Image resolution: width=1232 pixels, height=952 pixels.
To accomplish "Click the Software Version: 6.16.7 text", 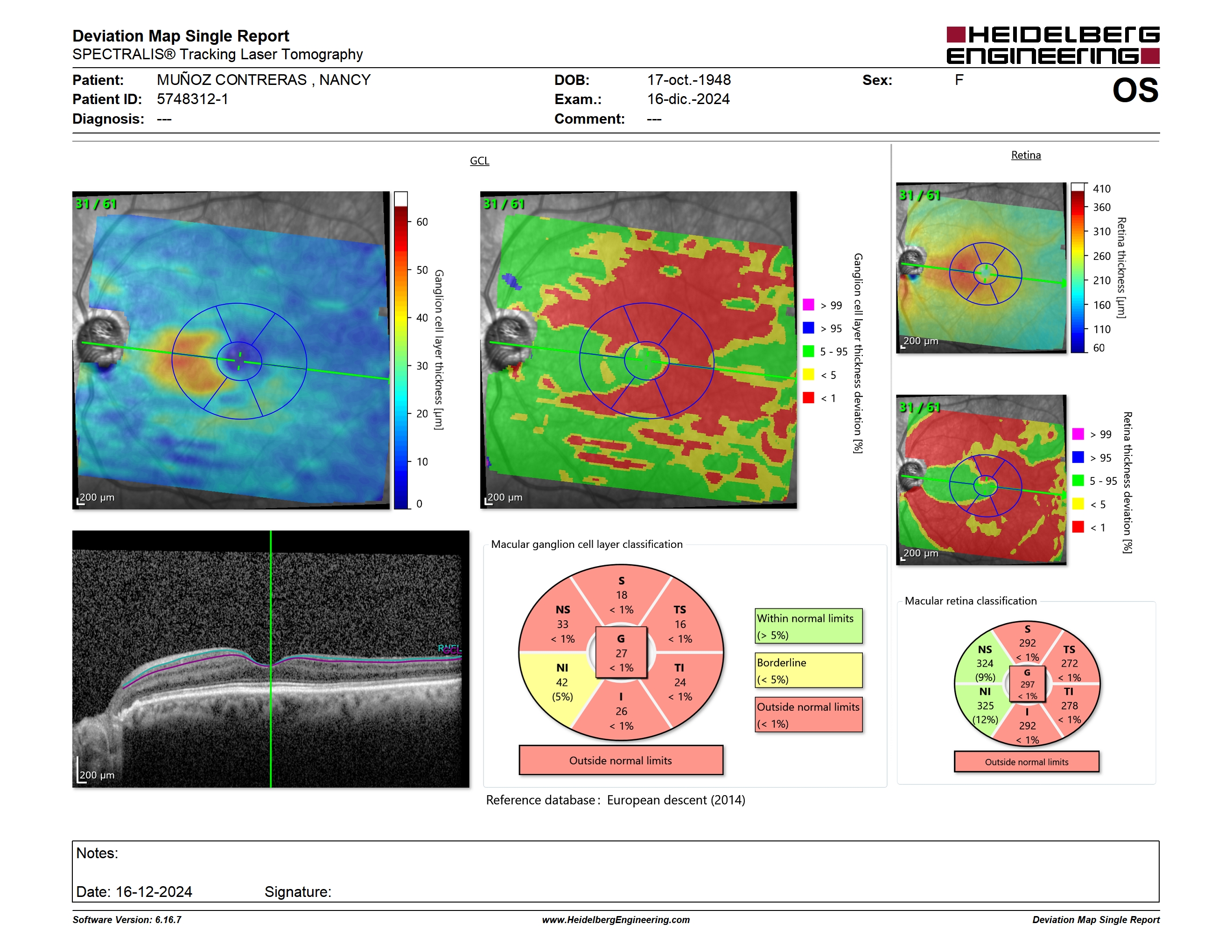I will [127, 920].
